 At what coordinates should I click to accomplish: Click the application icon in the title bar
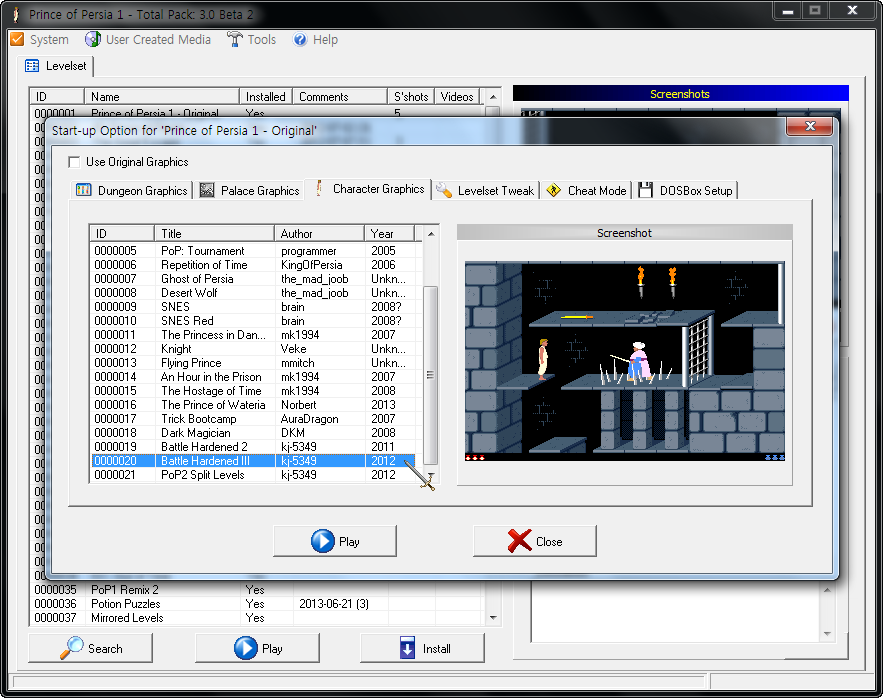[16, 14]
